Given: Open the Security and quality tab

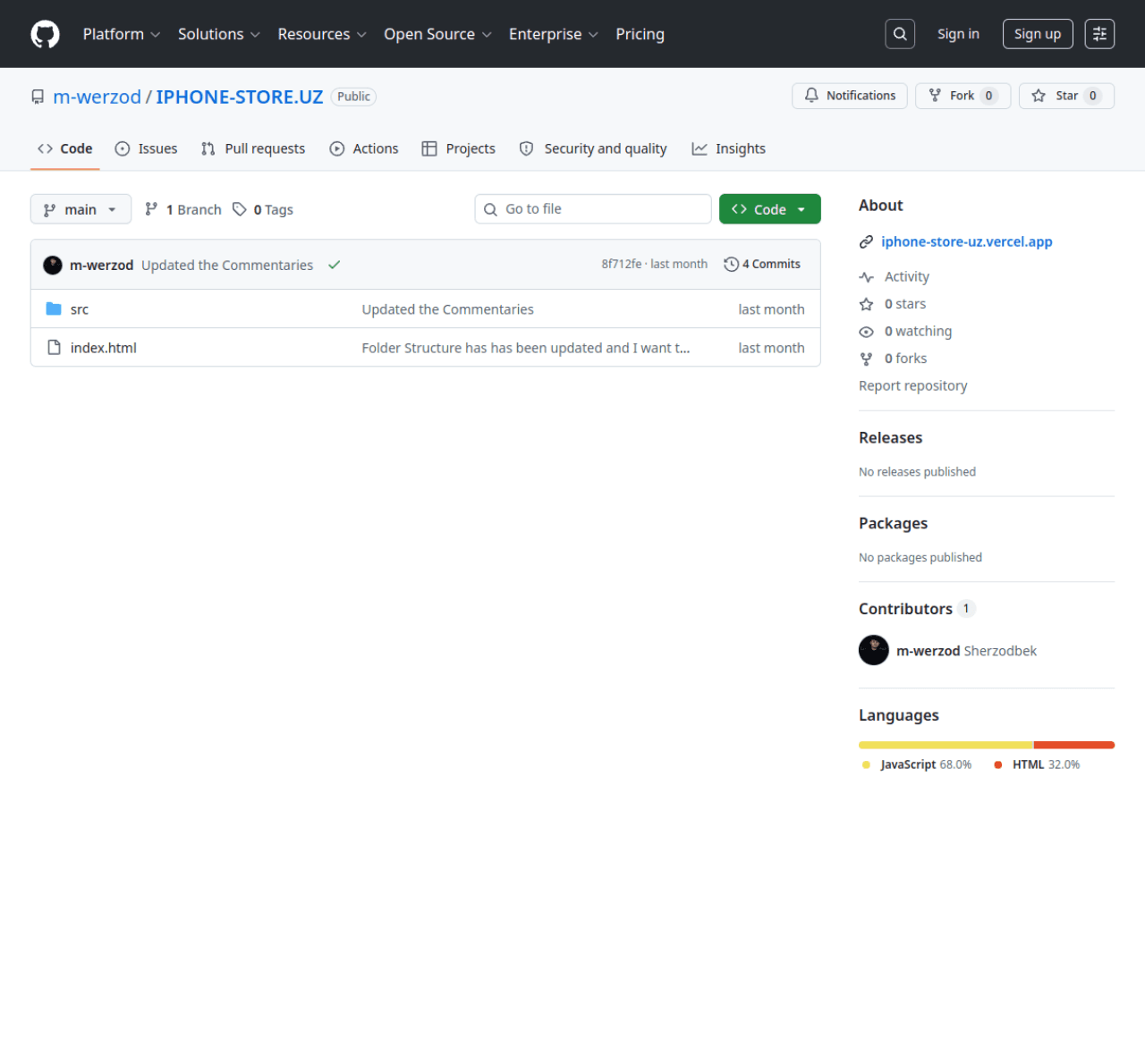Looking at the screenshot, I should click(593, 148).
